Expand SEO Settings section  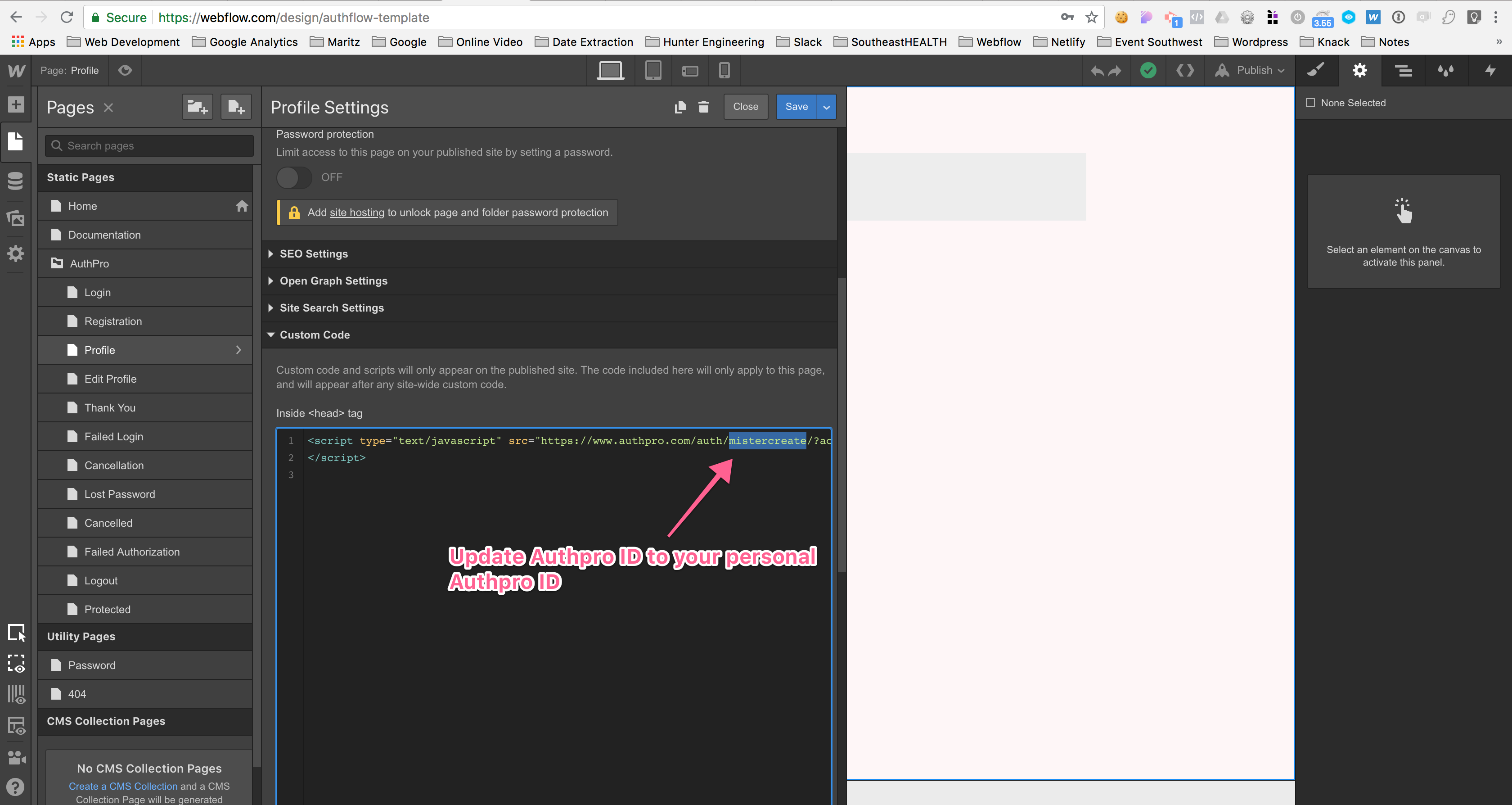pyautogui.click(x=549, y=253)
